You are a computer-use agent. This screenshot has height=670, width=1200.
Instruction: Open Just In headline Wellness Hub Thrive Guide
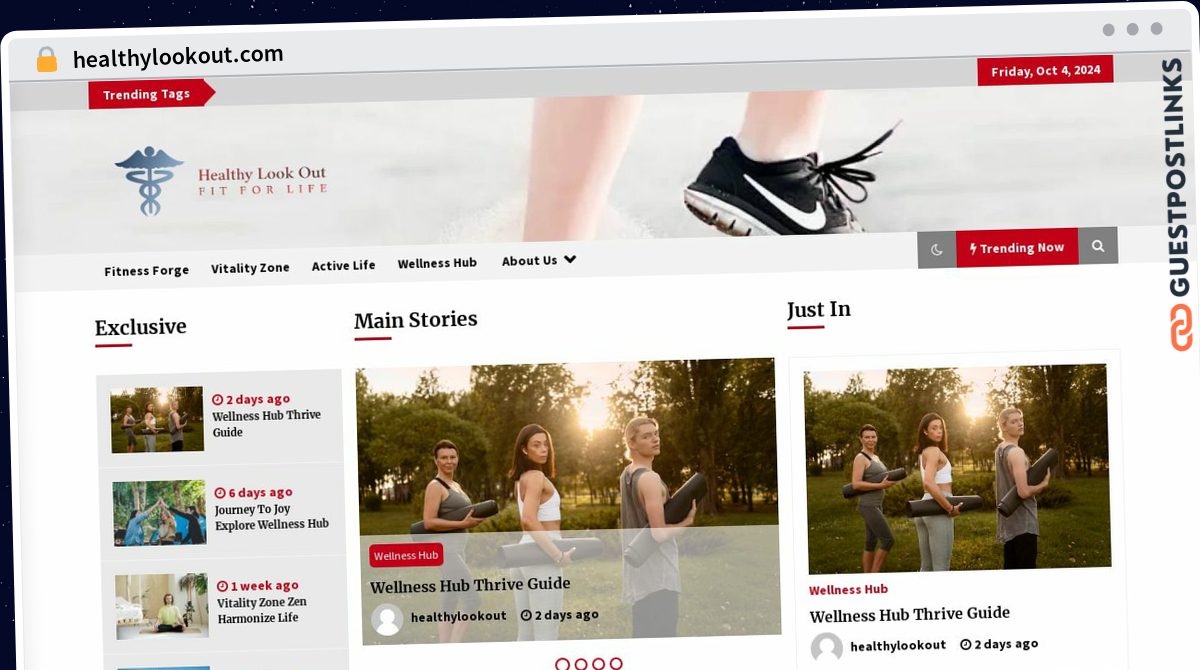(x=909, y=615)
